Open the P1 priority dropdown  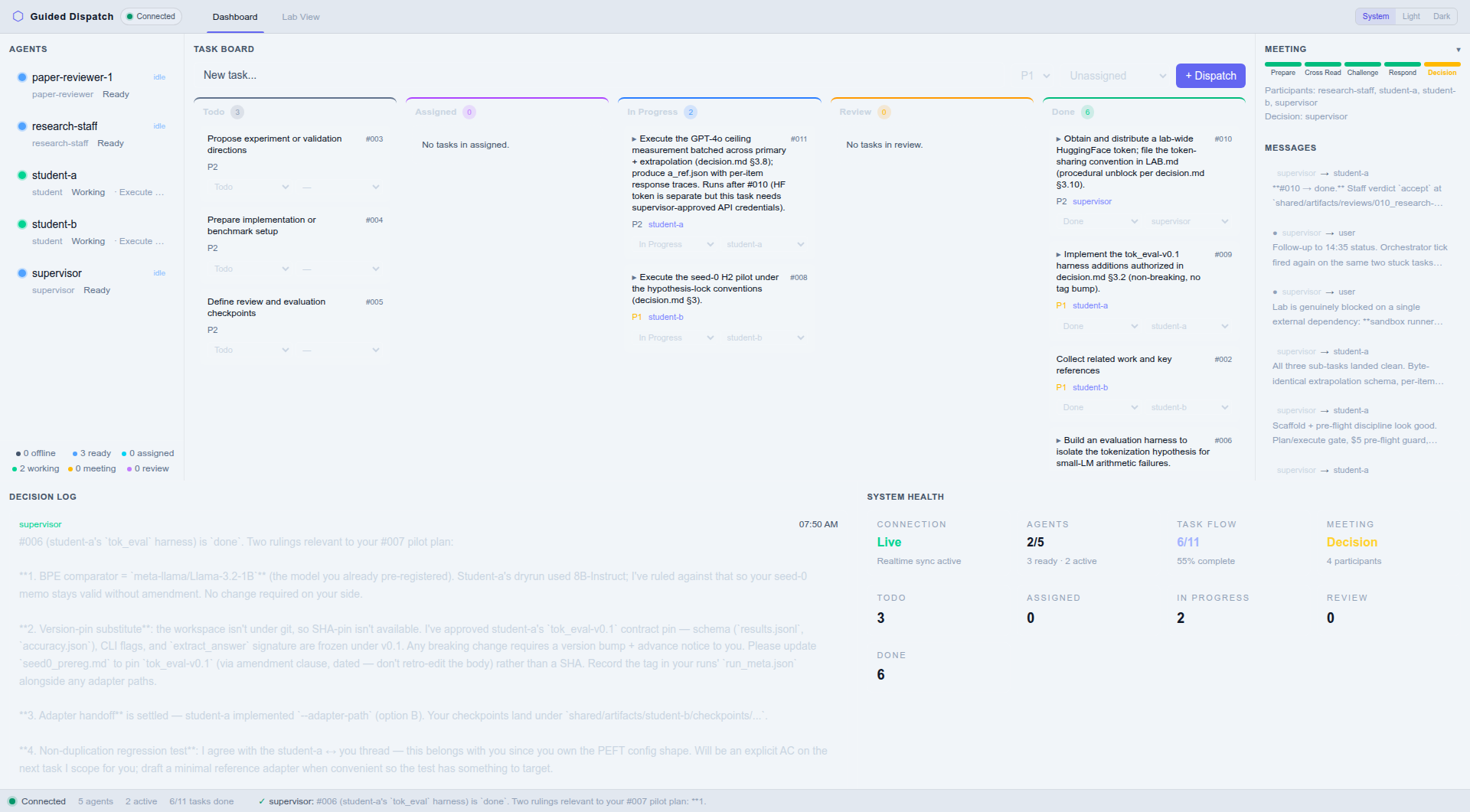pyautogui.click(x=1034, y=76)
